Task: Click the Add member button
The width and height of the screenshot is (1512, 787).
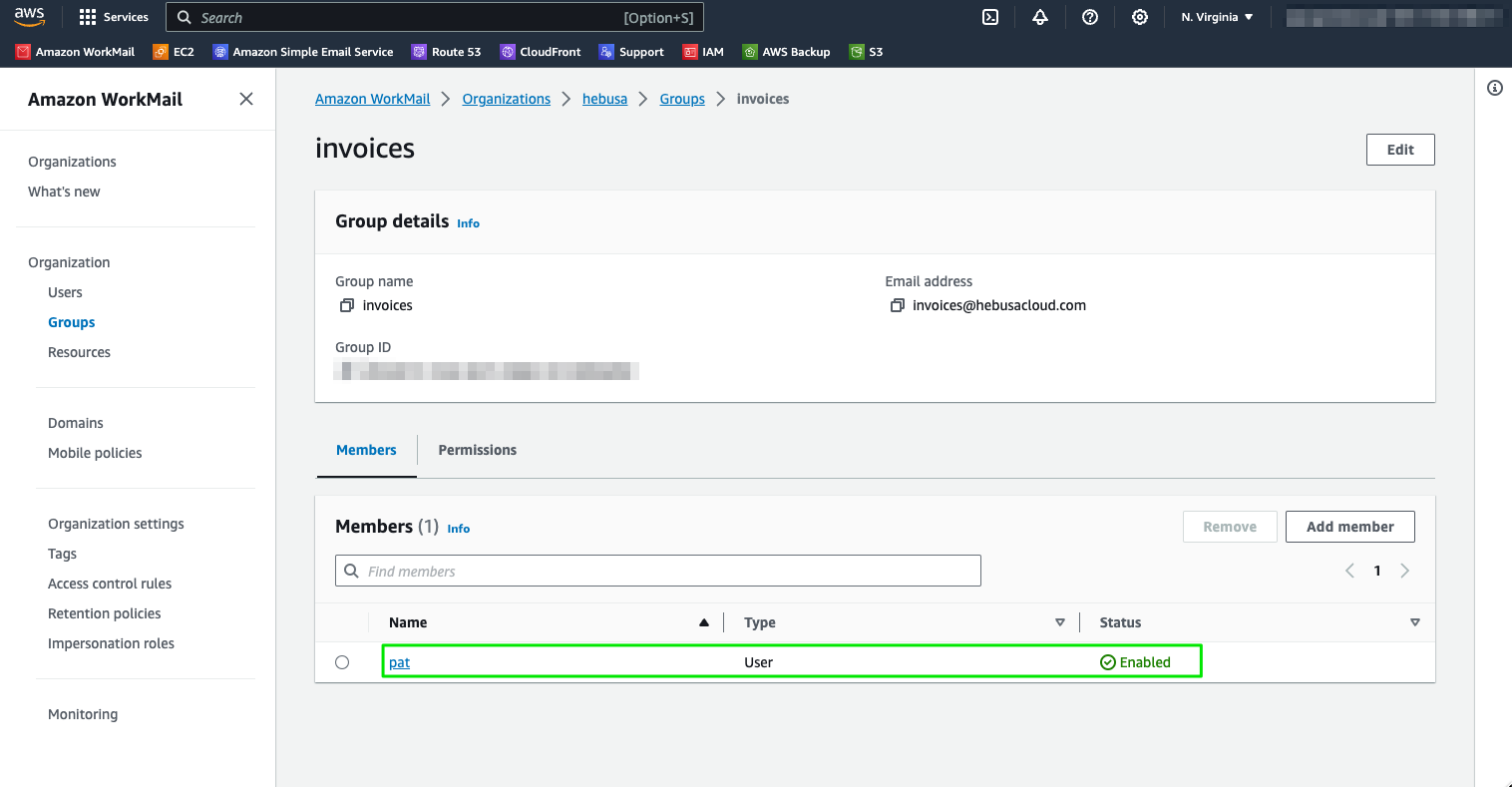Action: [x=1349, y=527]
